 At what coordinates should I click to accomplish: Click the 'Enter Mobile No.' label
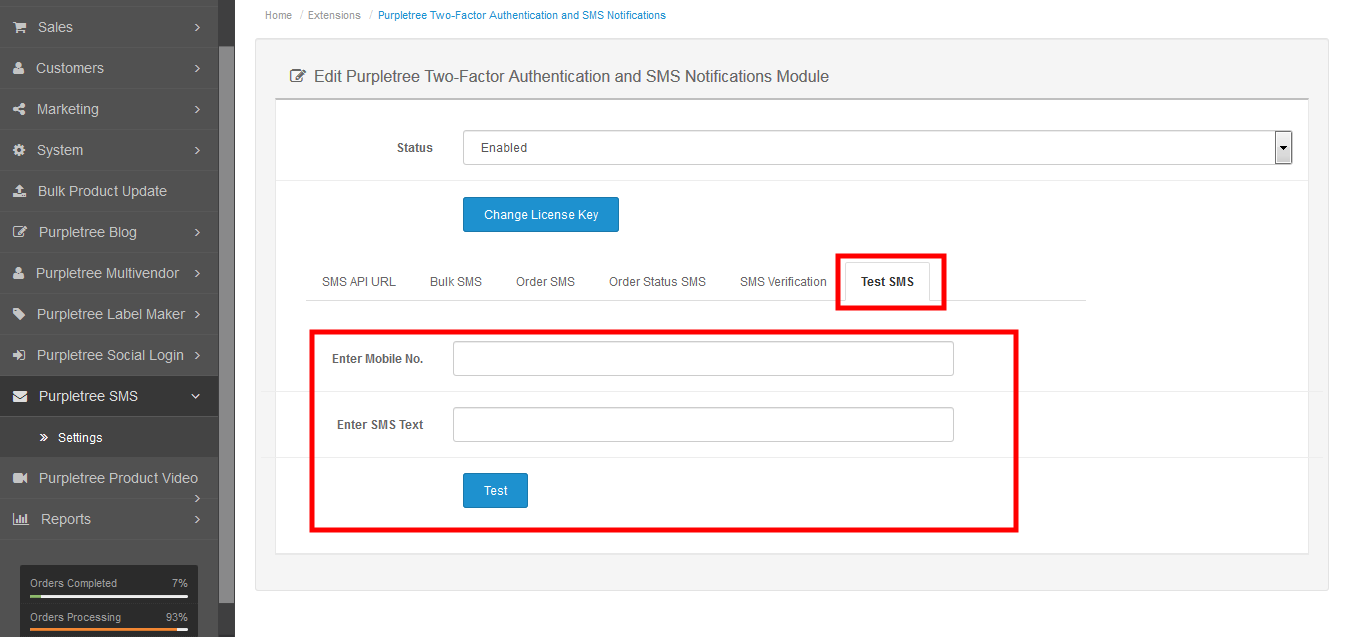(378, 359)
